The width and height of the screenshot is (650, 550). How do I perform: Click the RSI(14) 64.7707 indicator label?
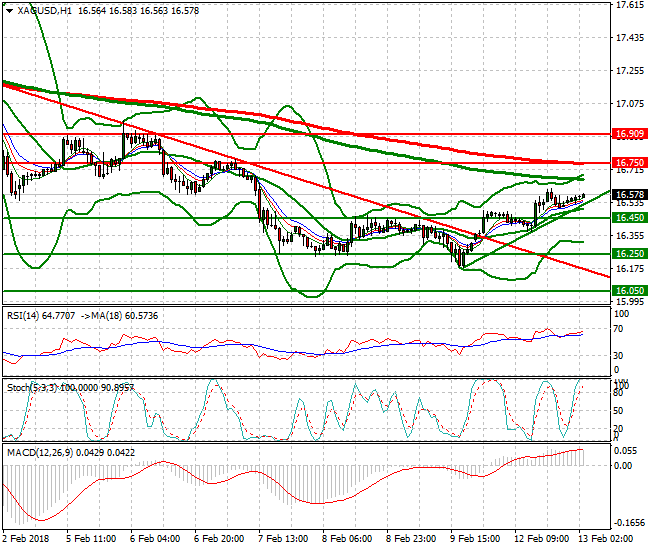pos(41,316)
